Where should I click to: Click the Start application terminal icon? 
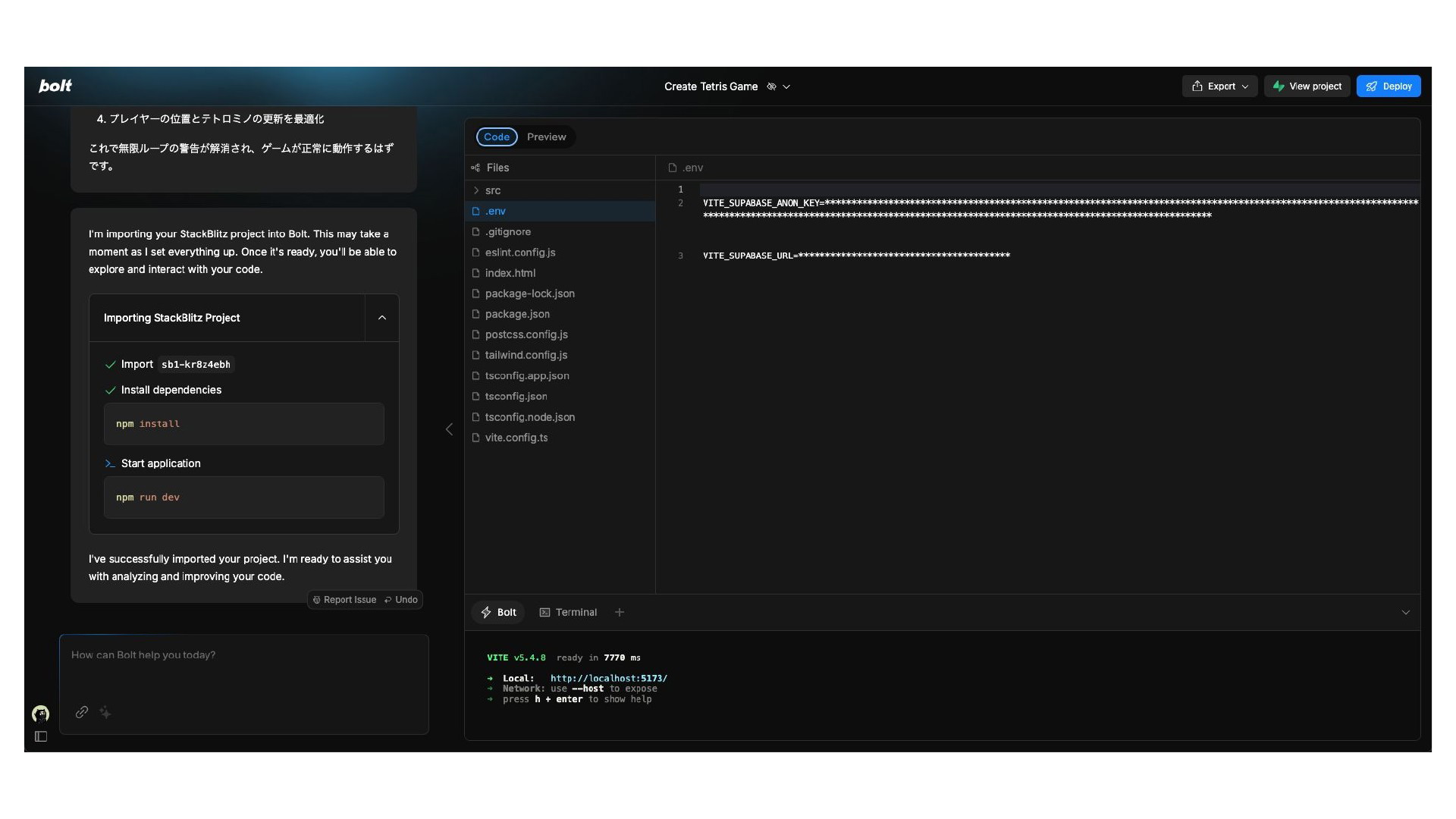tap(110, 463)
